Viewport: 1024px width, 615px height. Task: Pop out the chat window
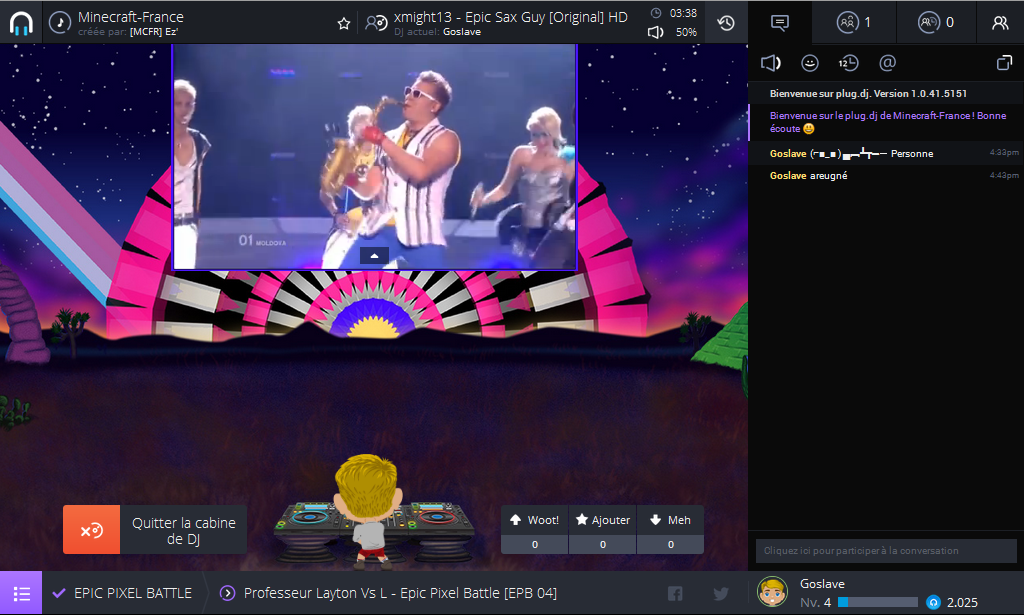(1004, 63)
